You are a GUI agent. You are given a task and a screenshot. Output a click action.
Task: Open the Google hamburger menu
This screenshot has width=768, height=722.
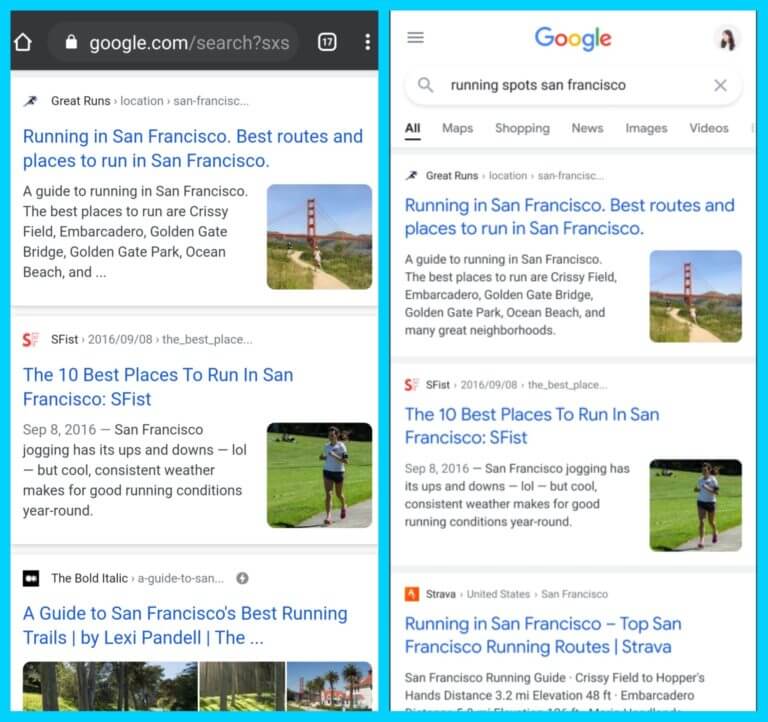tap(416, 38)
